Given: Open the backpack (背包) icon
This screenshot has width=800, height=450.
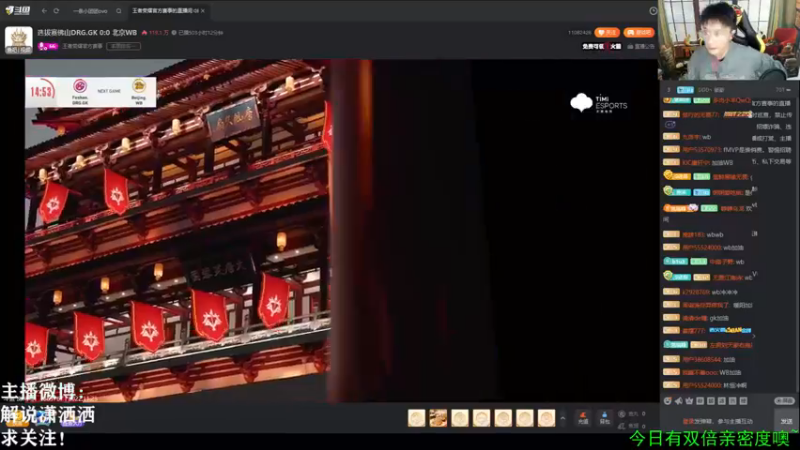Looking at the screenshot, I should (605, 418).
